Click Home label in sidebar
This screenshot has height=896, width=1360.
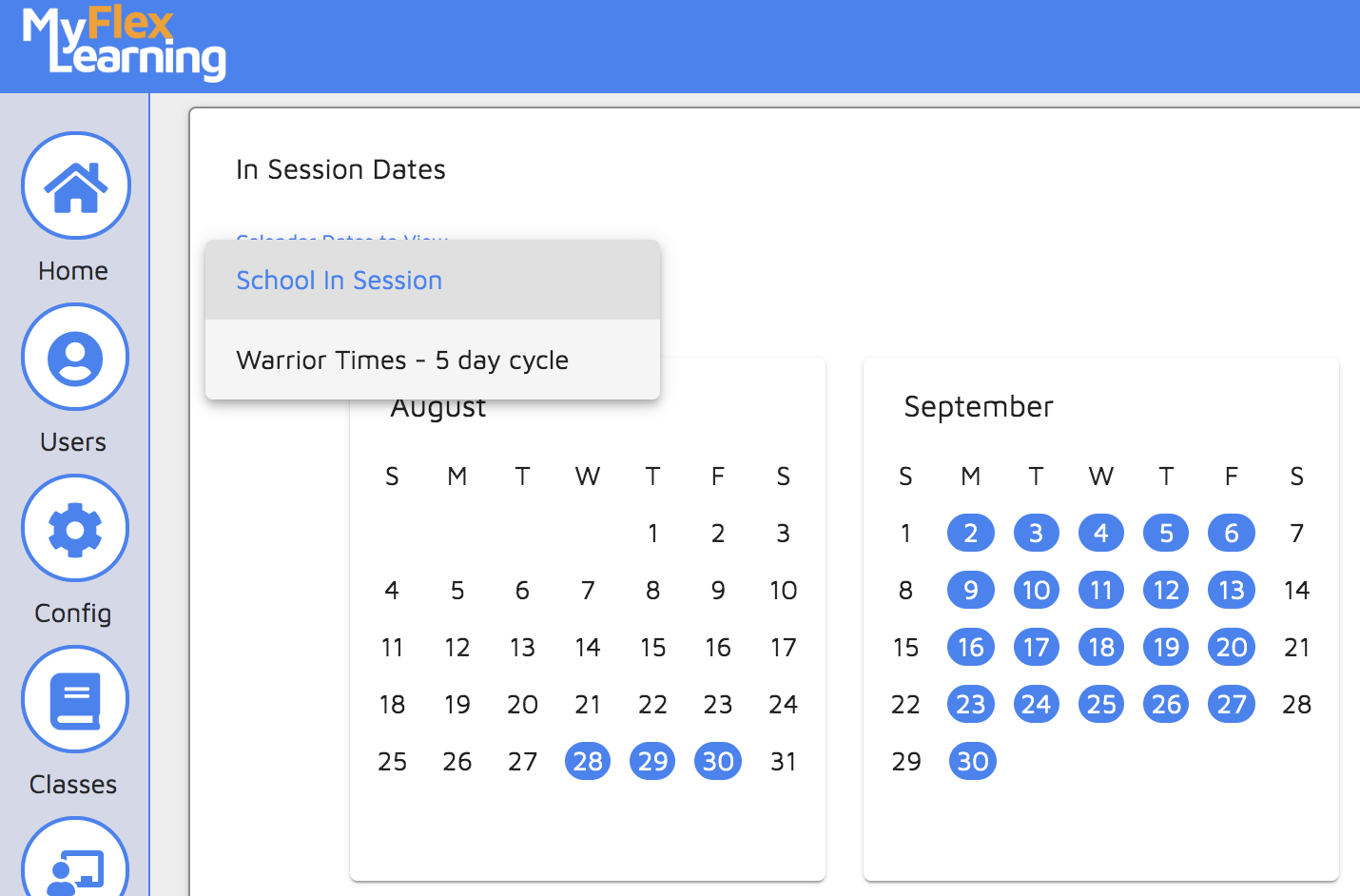[73, 271]
